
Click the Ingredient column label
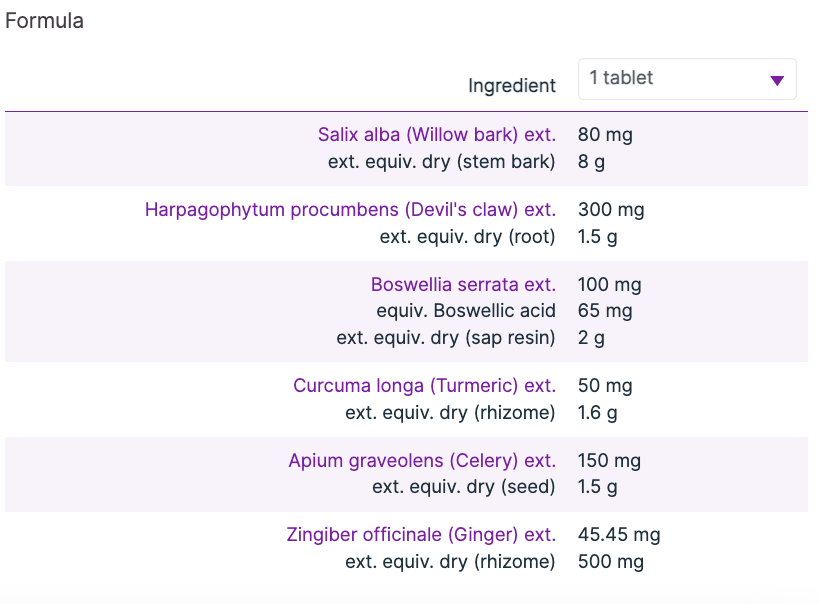click(x=512, y=86)
